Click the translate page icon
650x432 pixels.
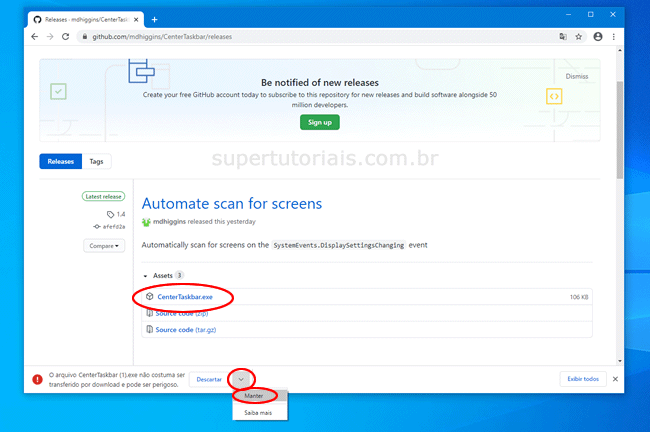click(x=562, y=37)
